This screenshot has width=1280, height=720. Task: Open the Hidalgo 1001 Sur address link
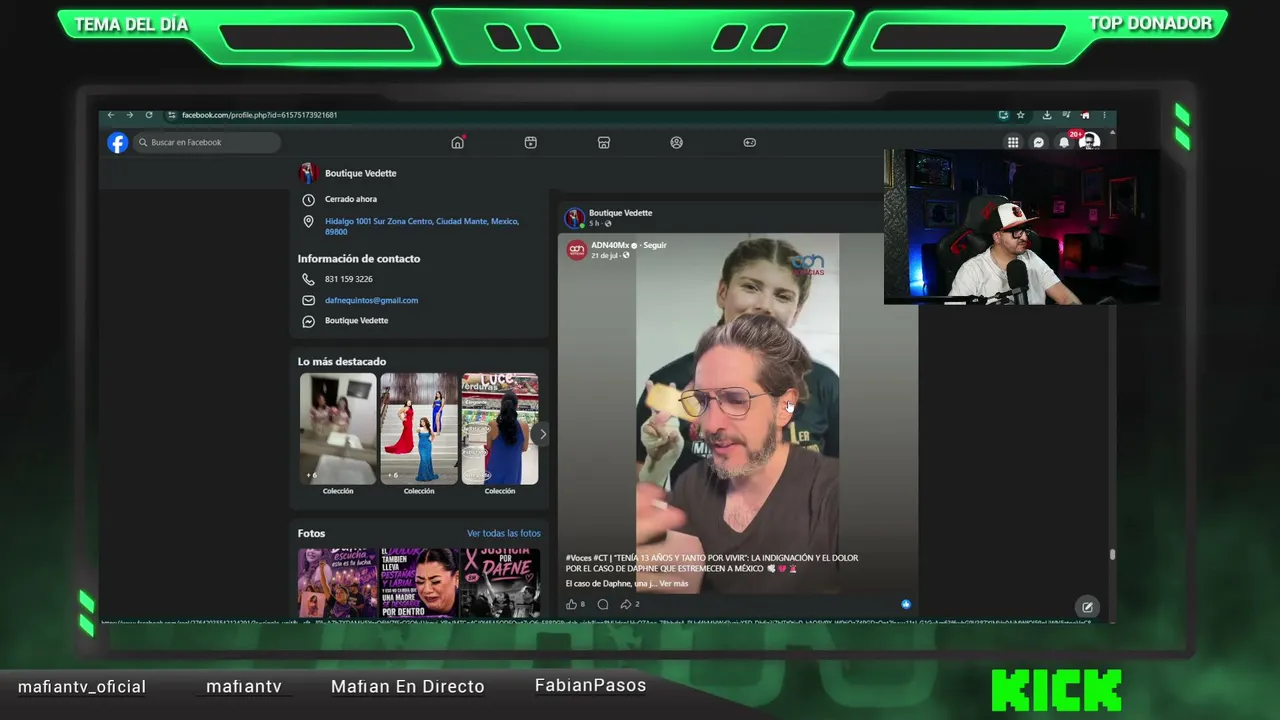[422, 226]
